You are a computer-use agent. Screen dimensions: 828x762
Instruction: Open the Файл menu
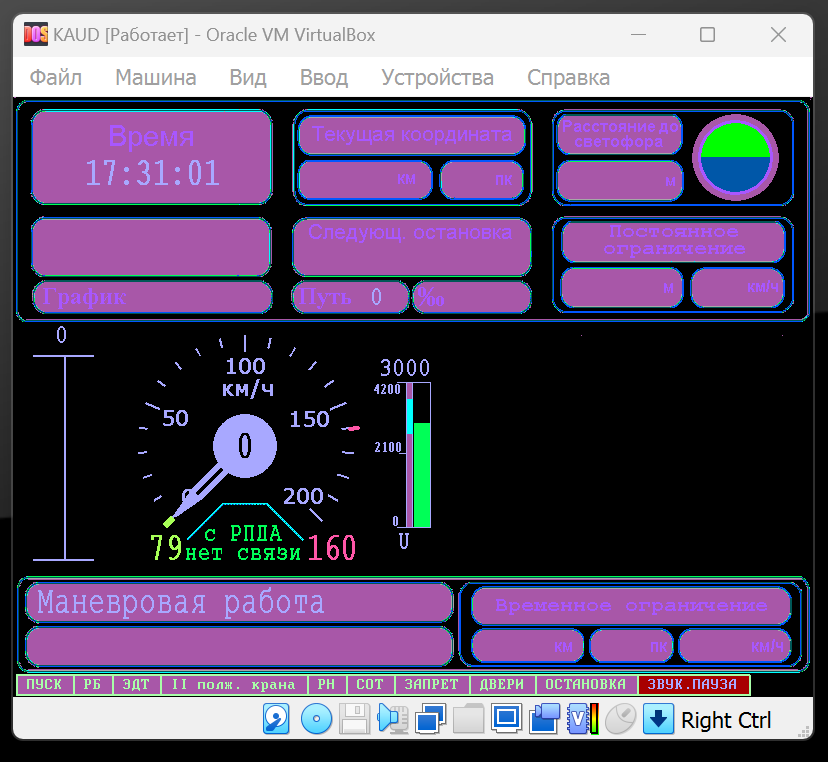click(x=56, y=77)
